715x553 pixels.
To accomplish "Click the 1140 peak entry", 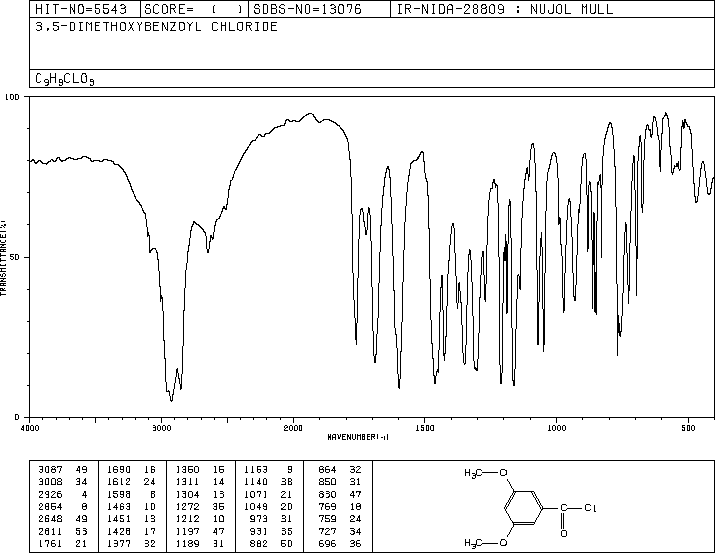I will click(269, 482).
